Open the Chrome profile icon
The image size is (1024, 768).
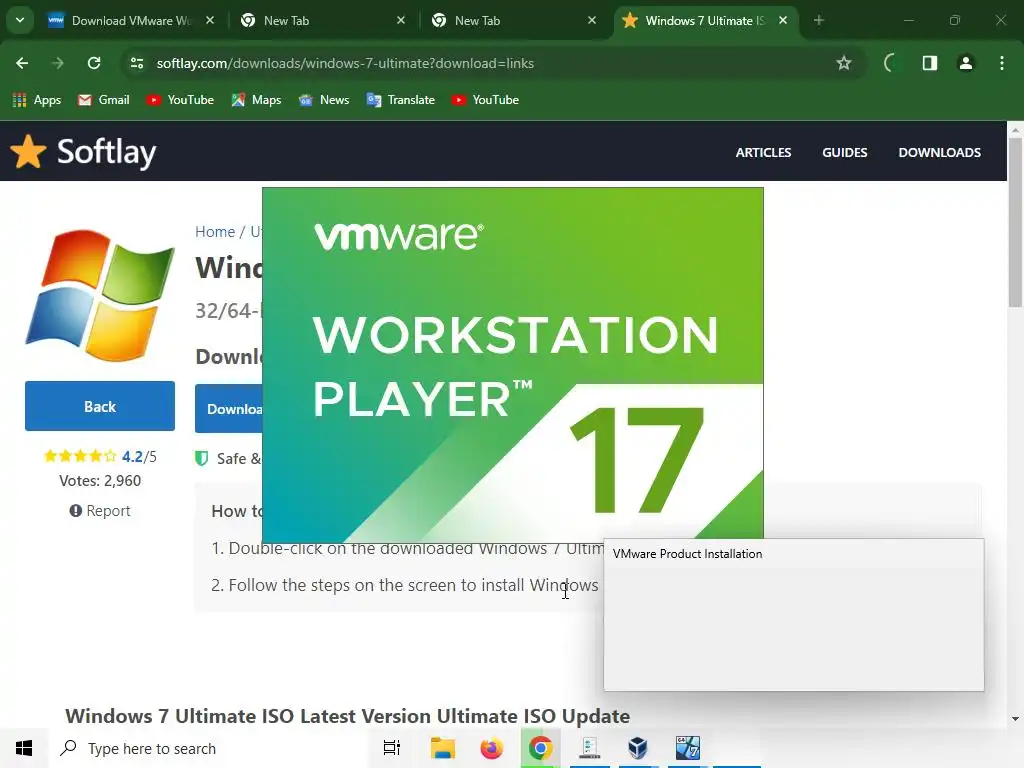(966, 63)
